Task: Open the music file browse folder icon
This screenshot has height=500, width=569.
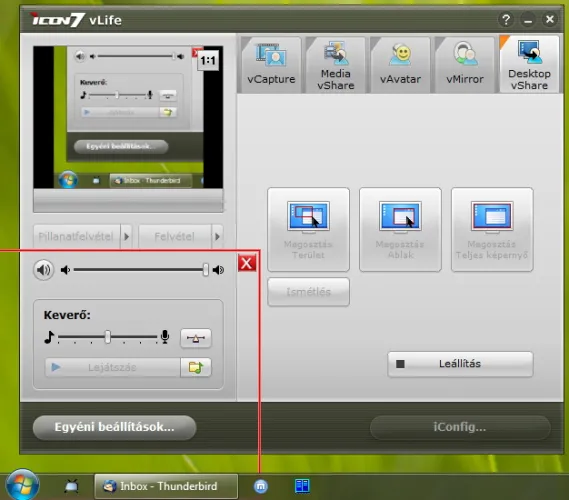Action: coord(196,367)
